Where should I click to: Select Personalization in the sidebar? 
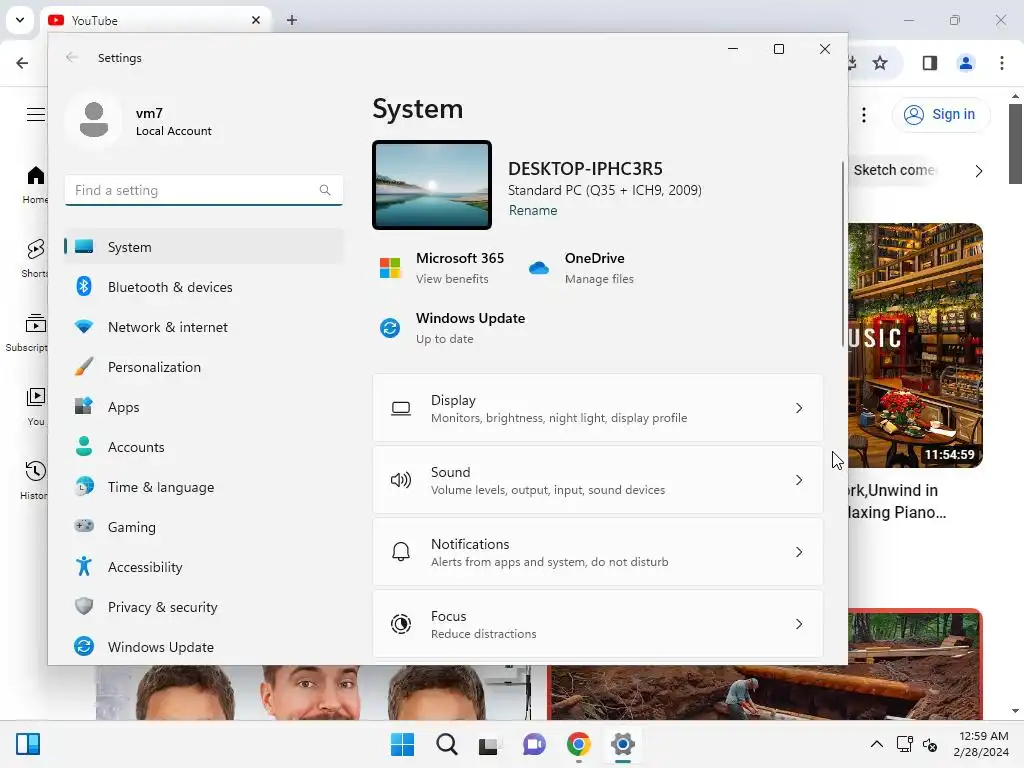pos(204,367)
